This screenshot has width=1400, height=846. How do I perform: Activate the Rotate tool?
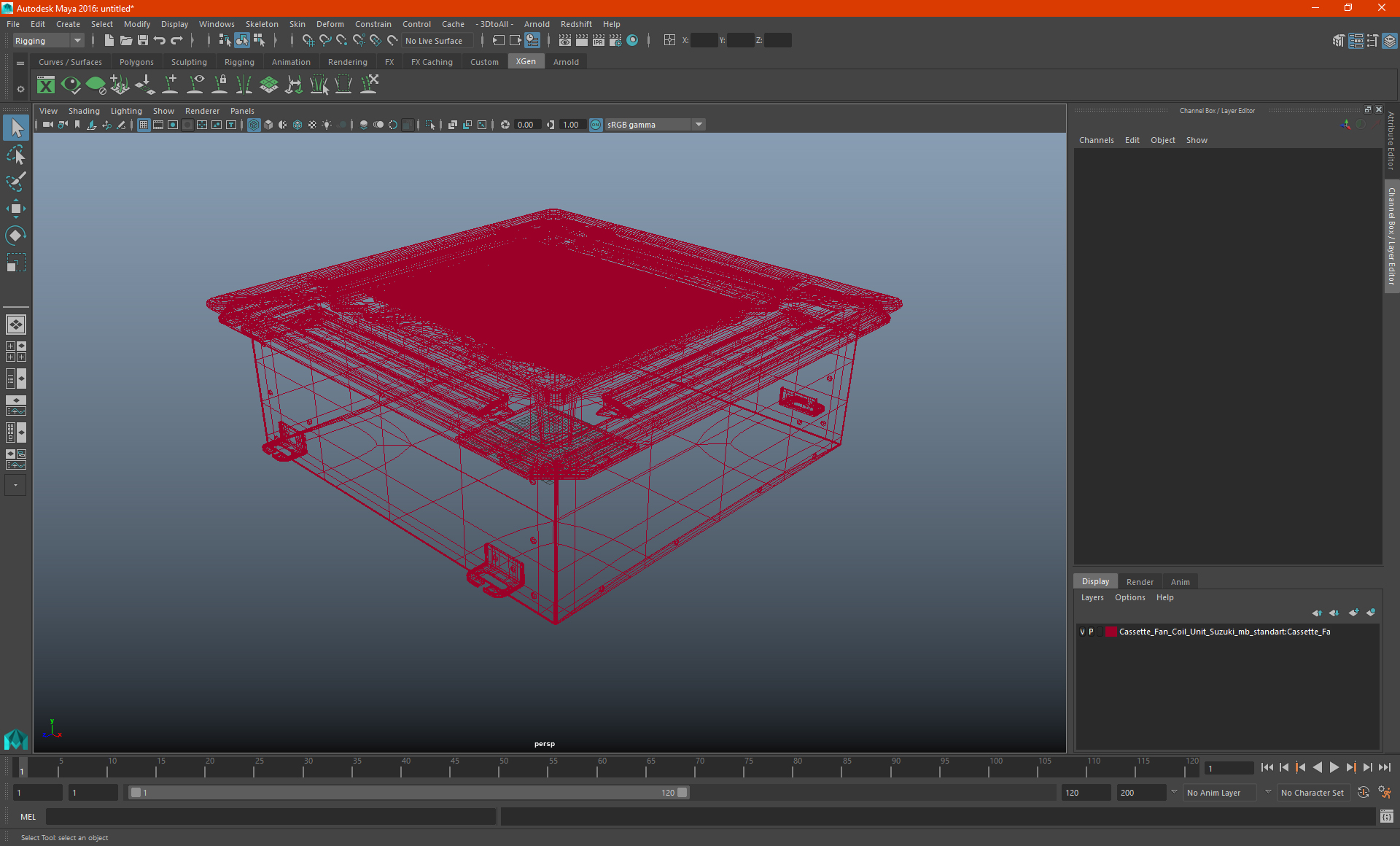click(x=16, y=235)
